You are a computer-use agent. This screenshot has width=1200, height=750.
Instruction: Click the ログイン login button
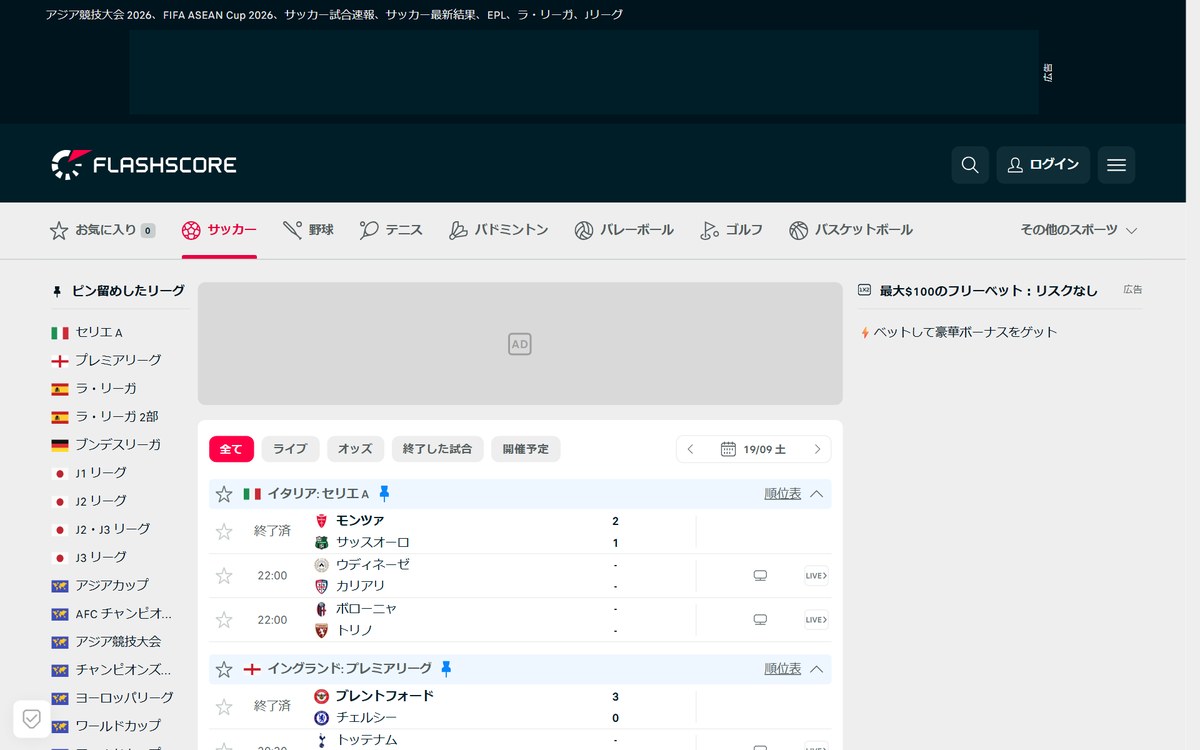point(1043,165)
